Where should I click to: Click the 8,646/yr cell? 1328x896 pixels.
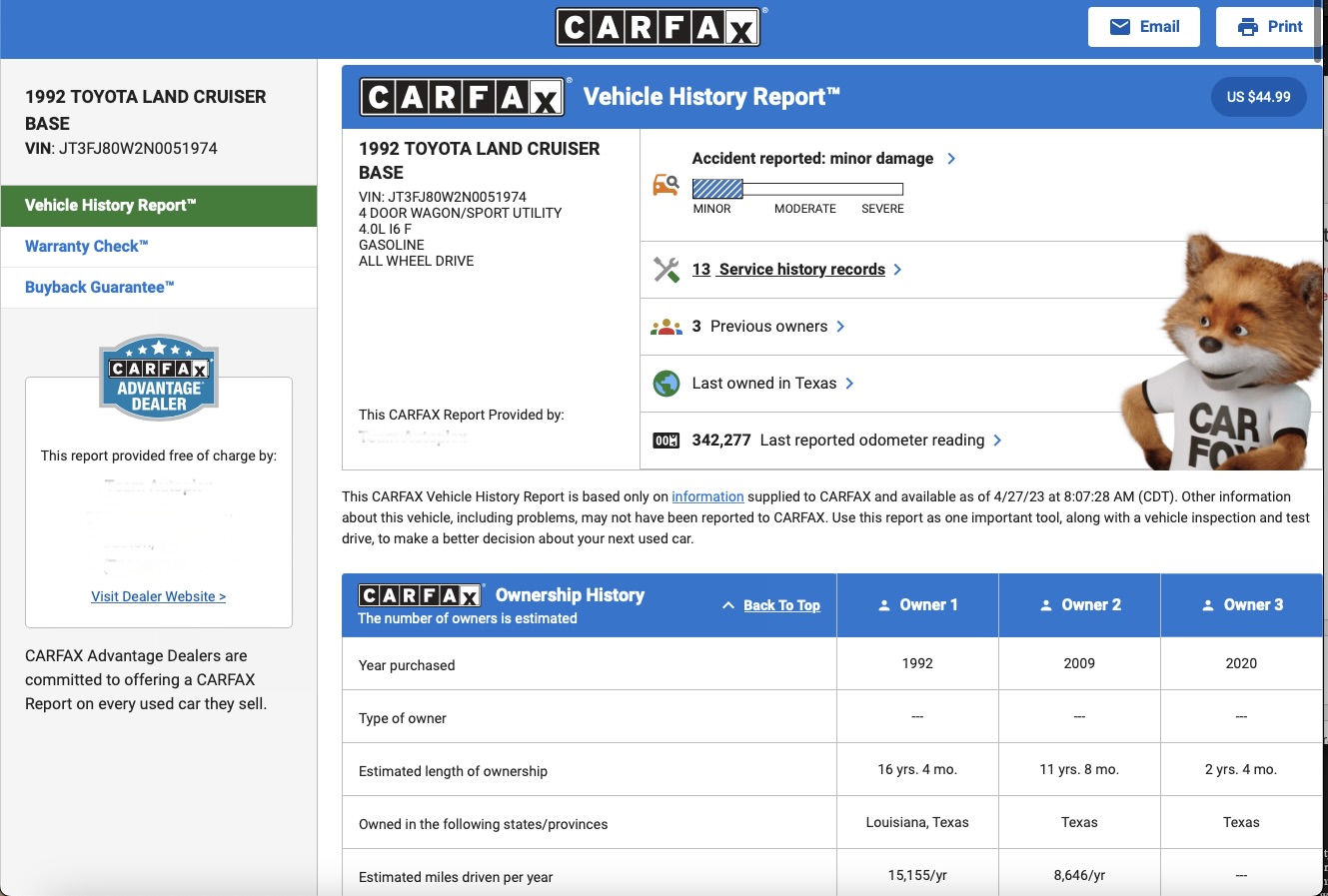1079,875
